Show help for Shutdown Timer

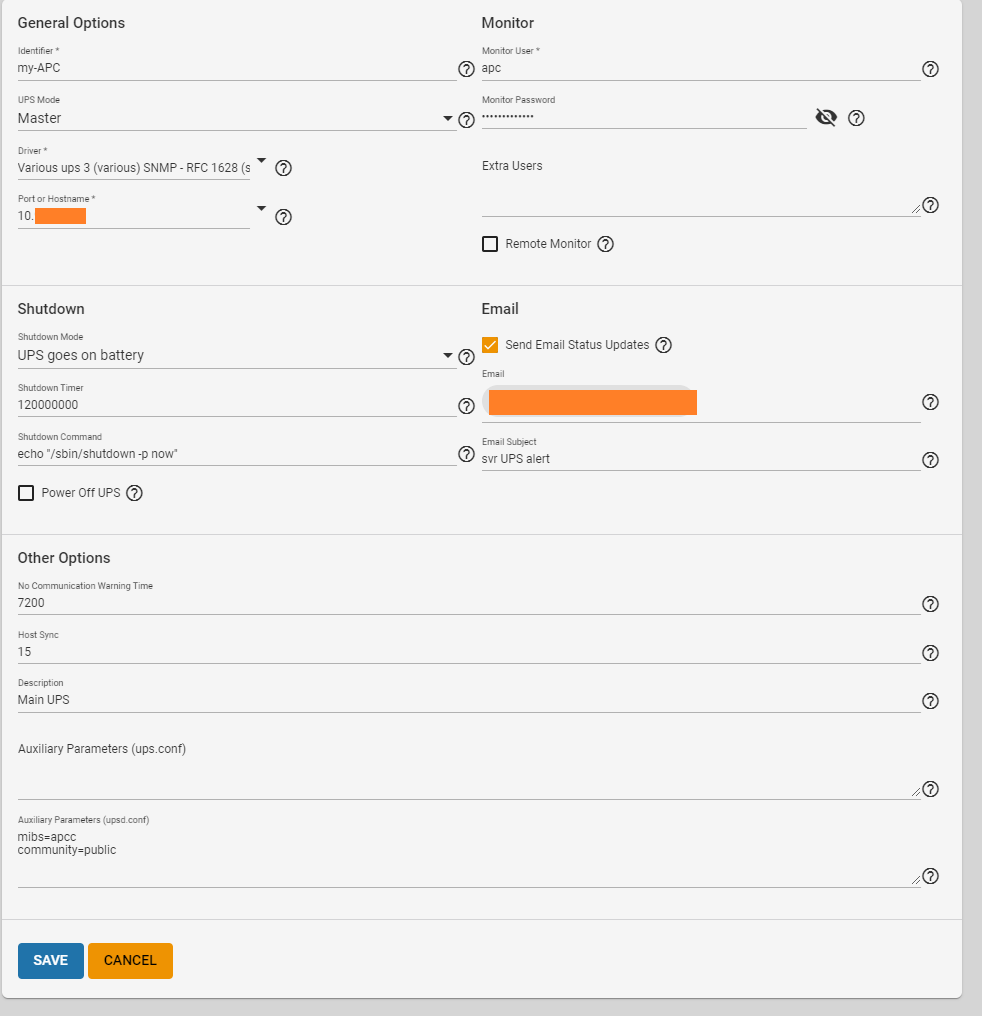click(x=466, y=405)
